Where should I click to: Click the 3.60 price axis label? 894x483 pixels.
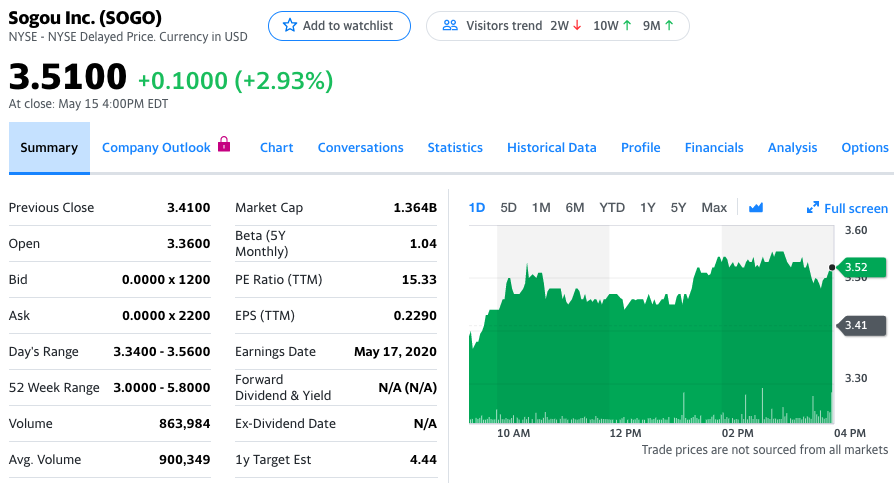856,230
